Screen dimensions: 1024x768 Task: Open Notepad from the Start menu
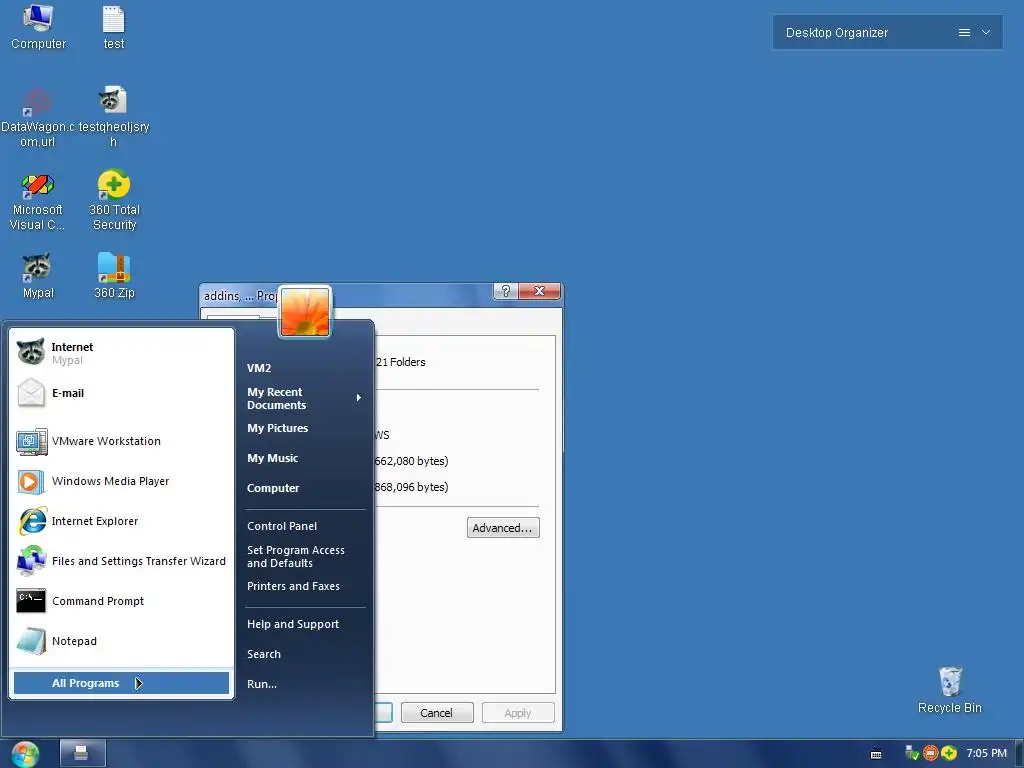click(x=121, y=641)
